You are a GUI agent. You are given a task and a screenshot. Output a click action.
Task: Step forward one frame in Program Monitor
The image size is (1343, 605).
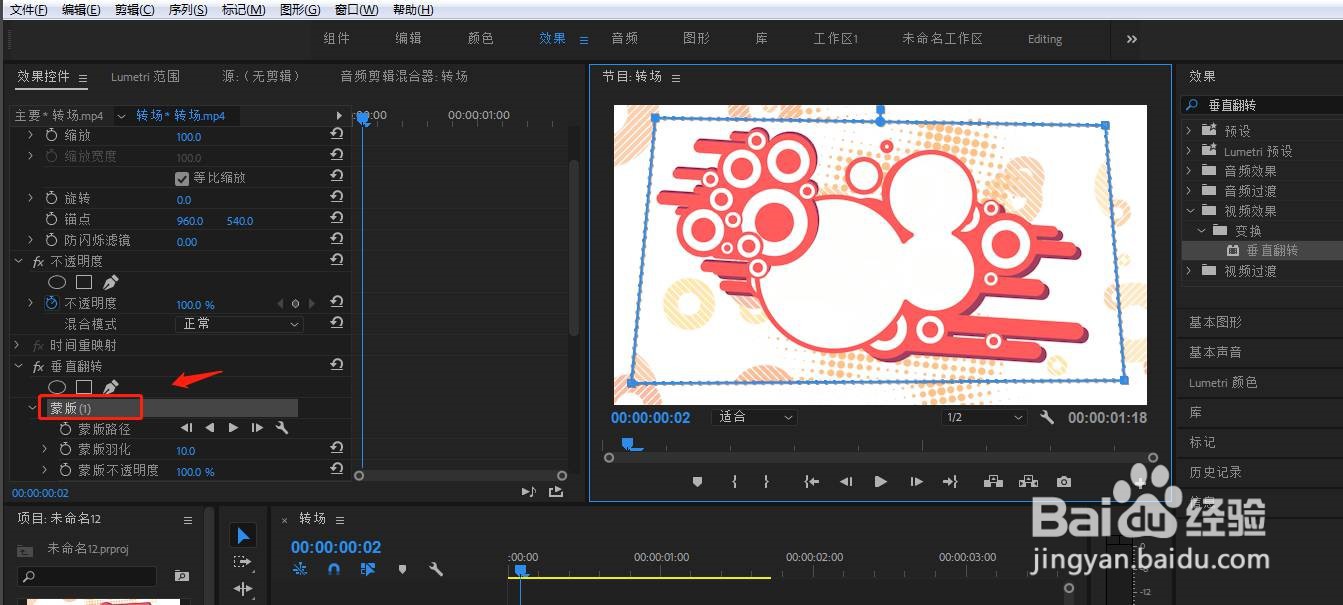[x=916, y=481]
